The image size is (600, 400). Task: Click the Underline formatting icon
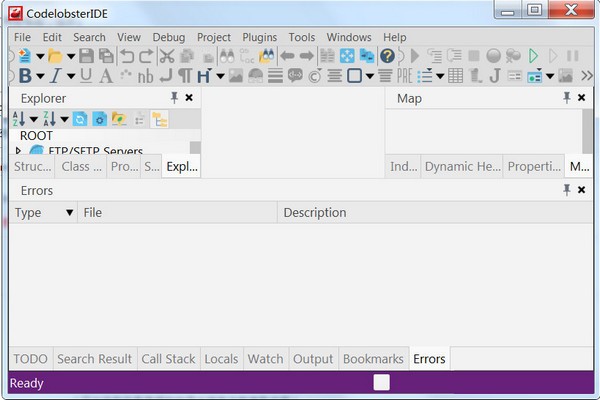pos(86,76)
